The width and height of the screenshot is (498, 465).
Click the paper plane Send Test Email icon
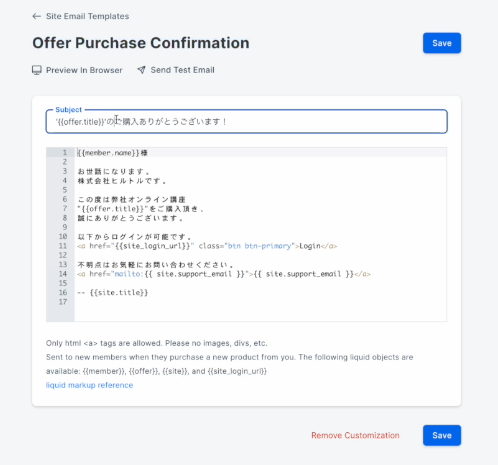point(142,70)
